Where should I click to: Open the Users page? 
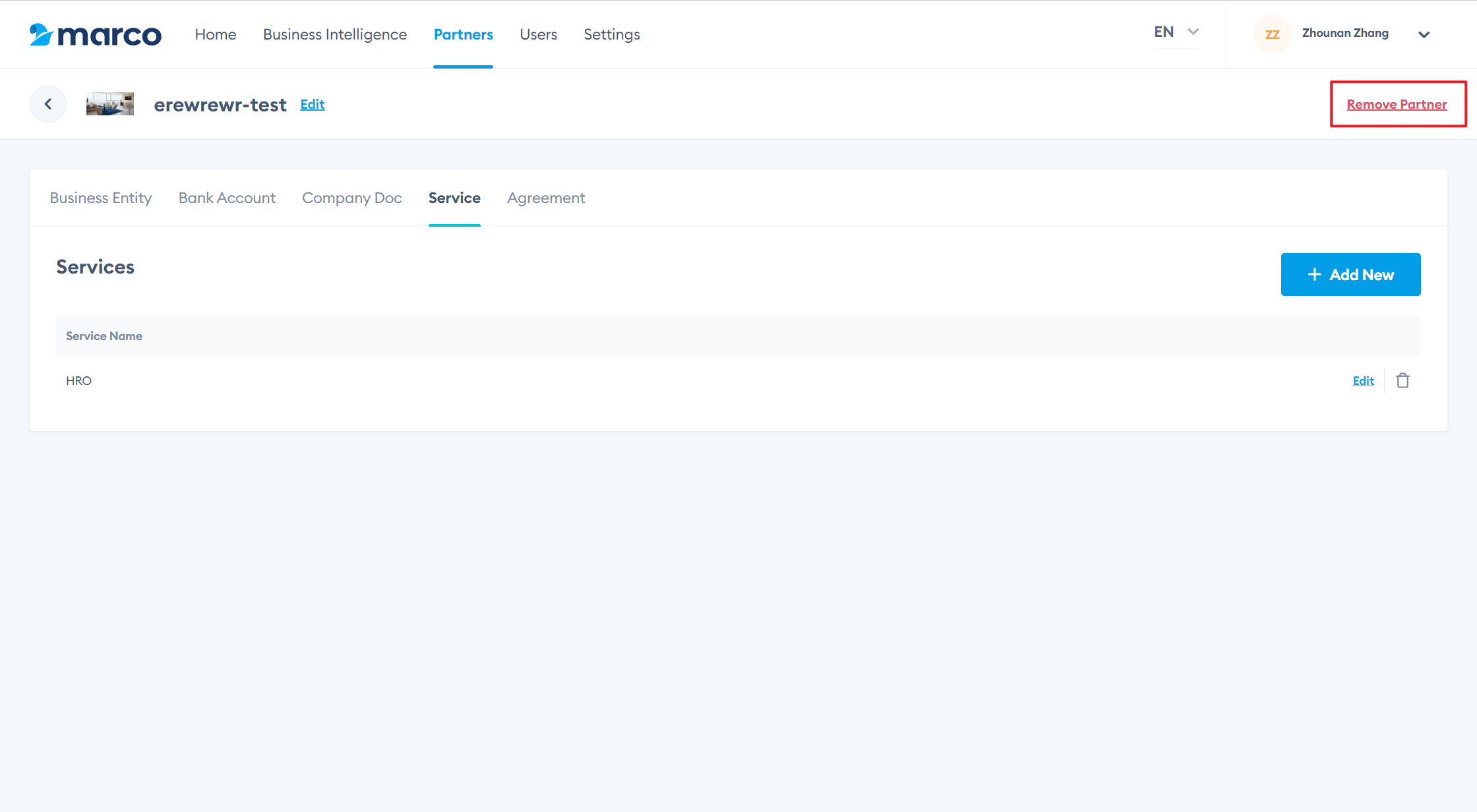[x=538, y=34]
